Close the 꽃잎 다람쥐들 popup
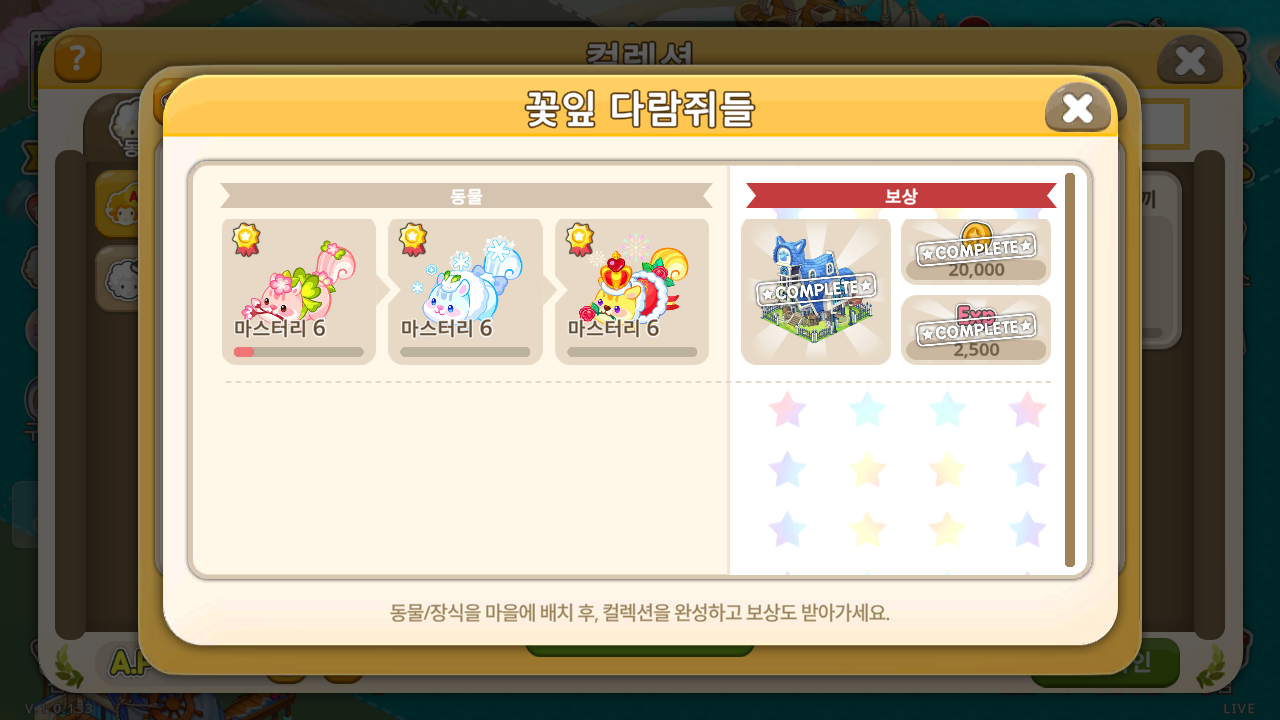The width and height of the screenshot is (1280, 720). click(x=1078, y=107)
